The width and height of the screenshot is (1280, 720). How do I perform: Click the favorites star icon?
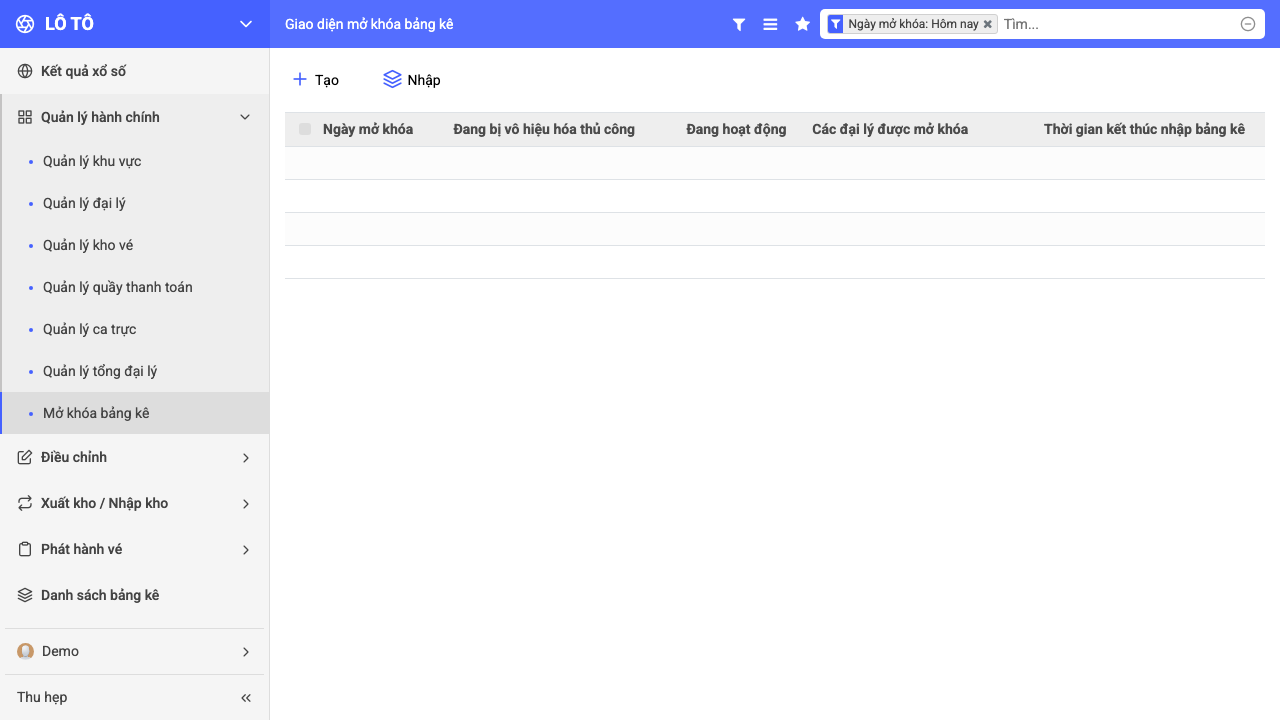point(802,24)
